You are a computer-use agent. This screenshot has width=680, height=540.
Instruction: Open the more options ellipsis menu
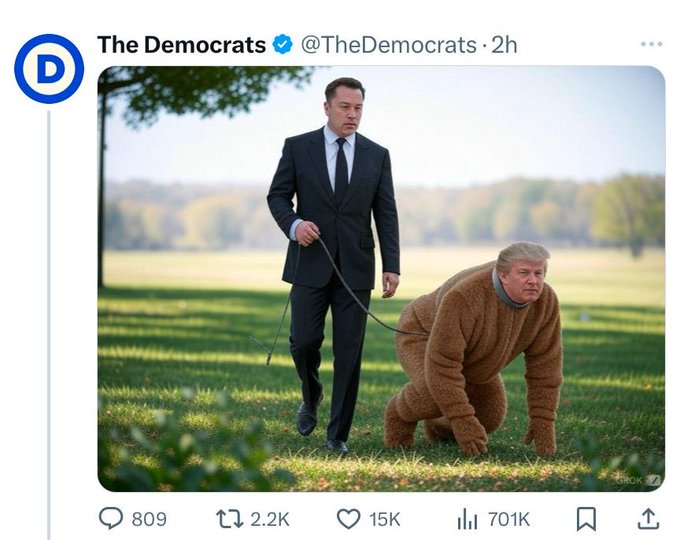(651, 44)
